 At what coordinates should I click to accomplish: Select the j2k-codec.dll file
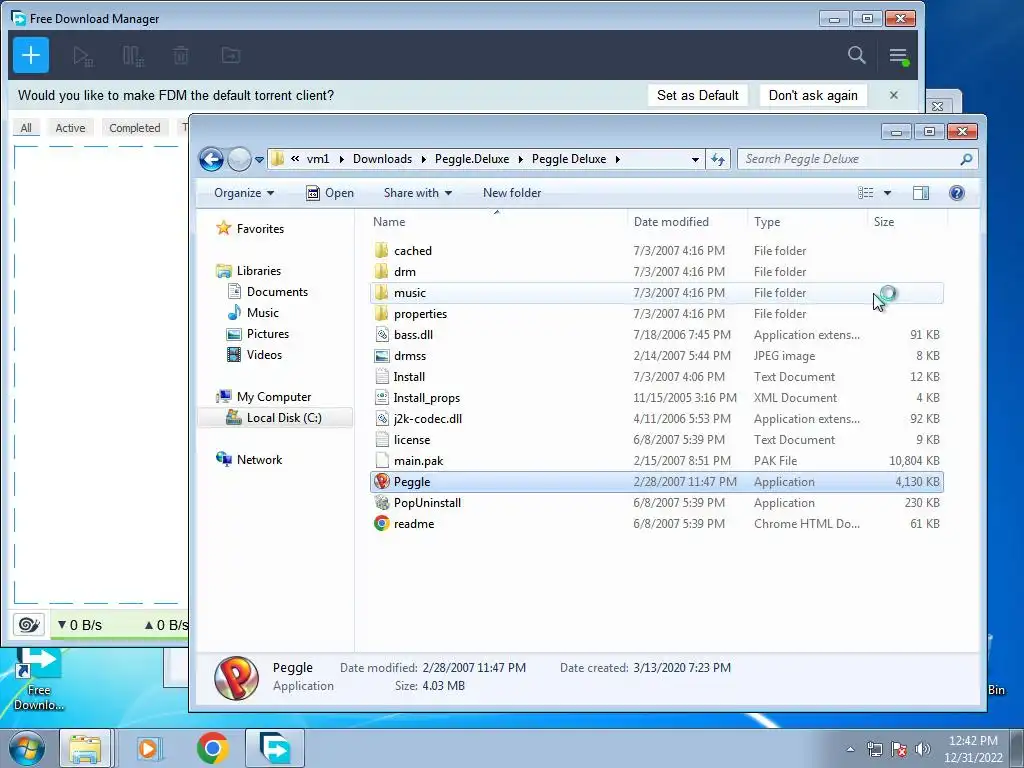click(656, 419)
